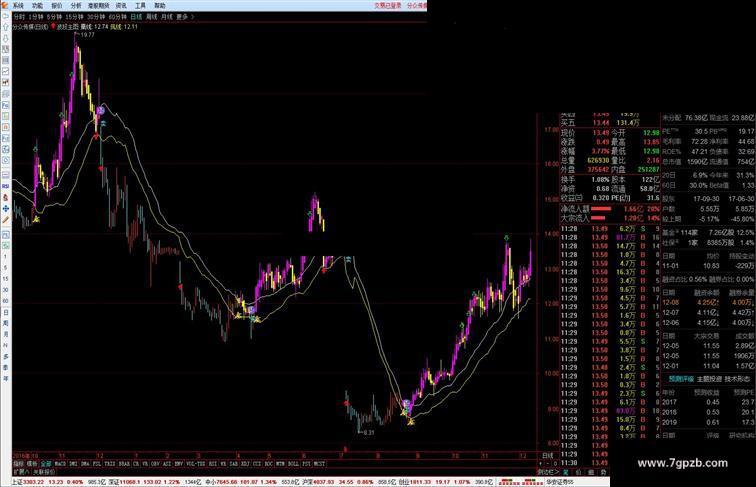Open the 资讯 menu
The height and width of the screenshot is (487, 756).
click(121, 6)
